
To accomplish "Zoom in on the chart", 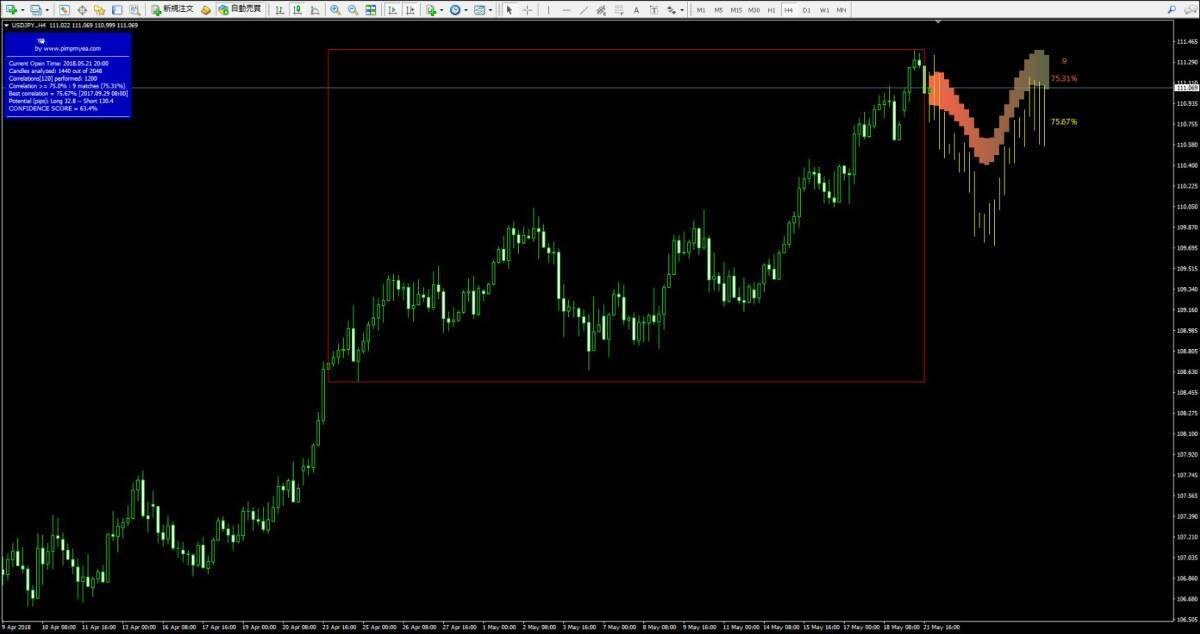I will tap(335, 10).
